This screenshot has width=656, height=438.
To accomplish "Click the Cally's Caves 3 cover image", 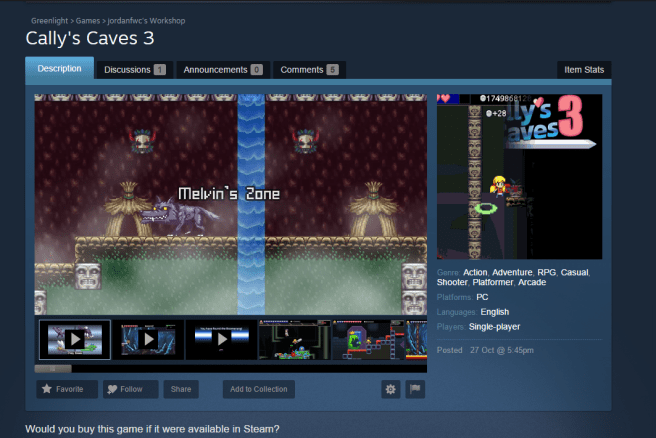I will tap(519, 176).
